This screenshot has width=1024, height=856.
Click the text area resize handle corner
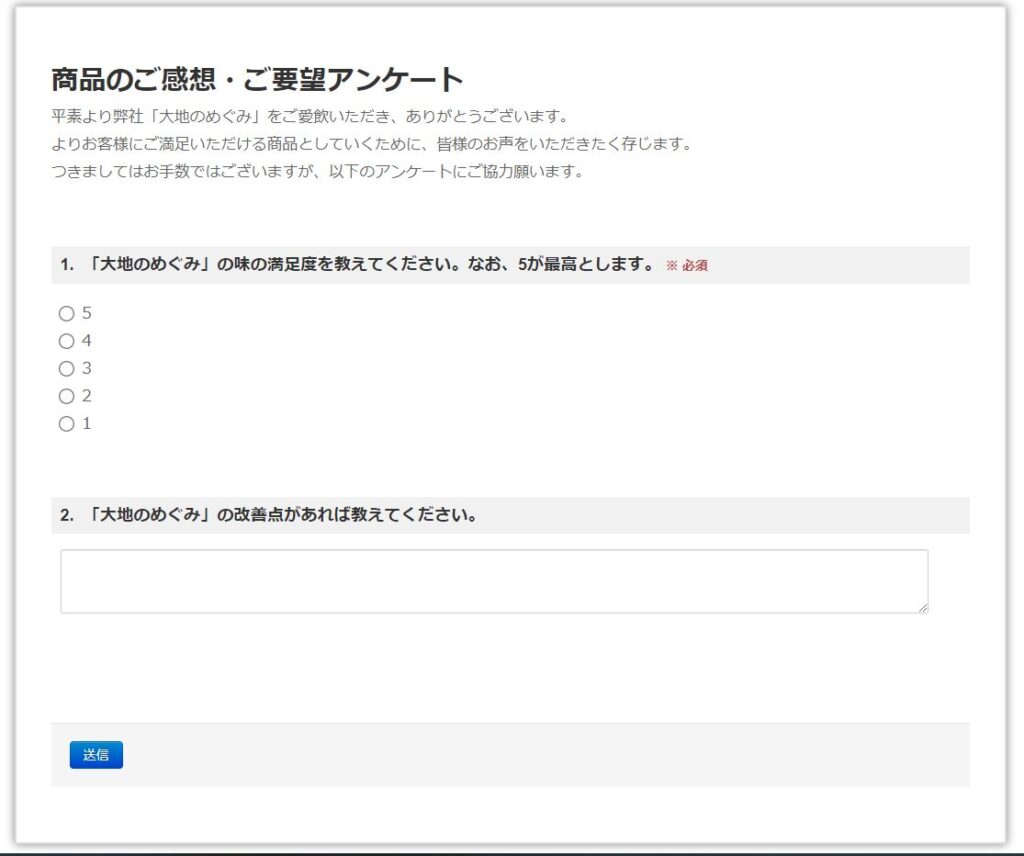click(922, 607)
